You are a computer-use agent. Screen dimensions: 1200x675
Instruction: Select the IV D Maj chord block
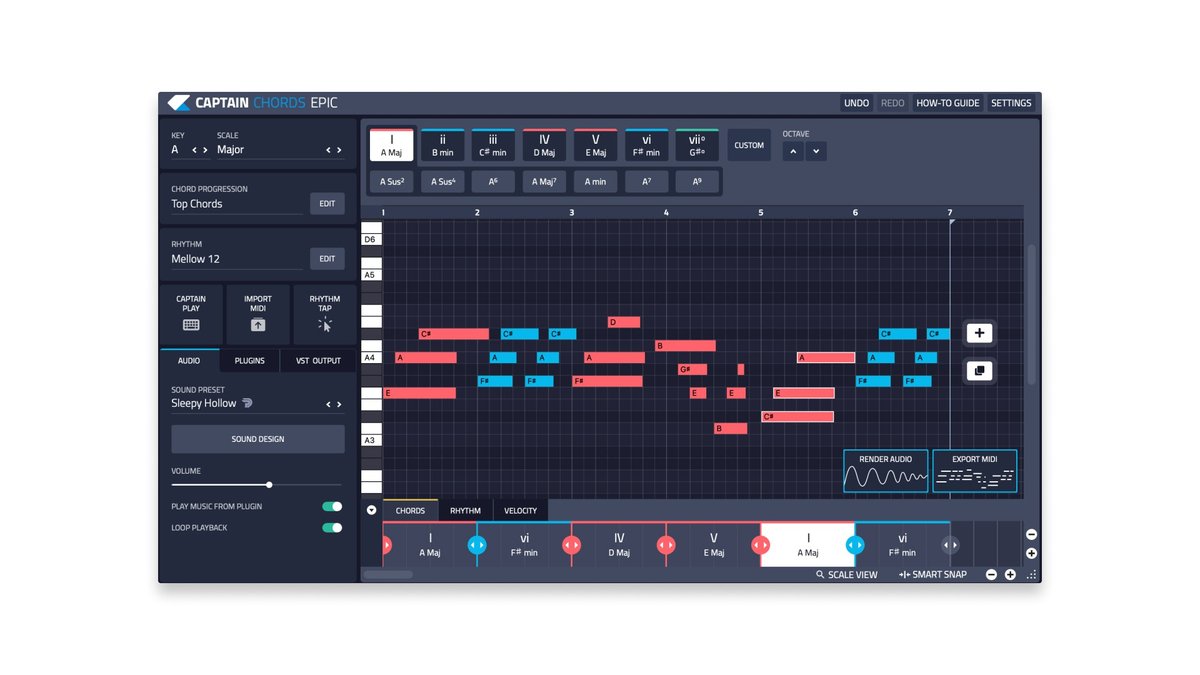coord(618,545)
